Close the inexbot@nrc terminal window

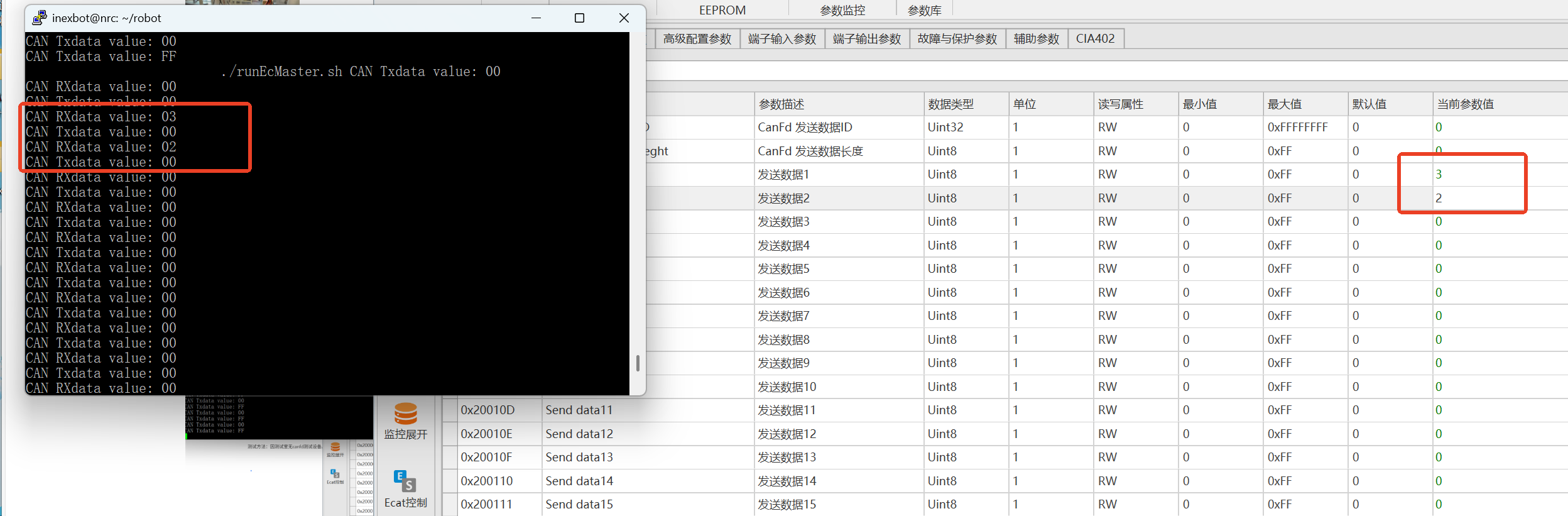[624, 18]
